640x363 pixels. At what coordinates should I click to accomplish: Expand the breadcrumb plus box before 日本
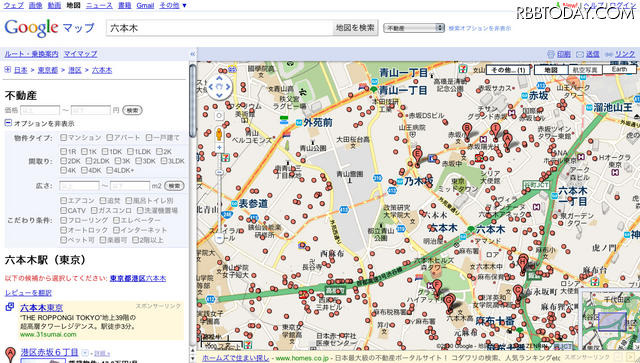pyautogui.click(x=7, y=70)
